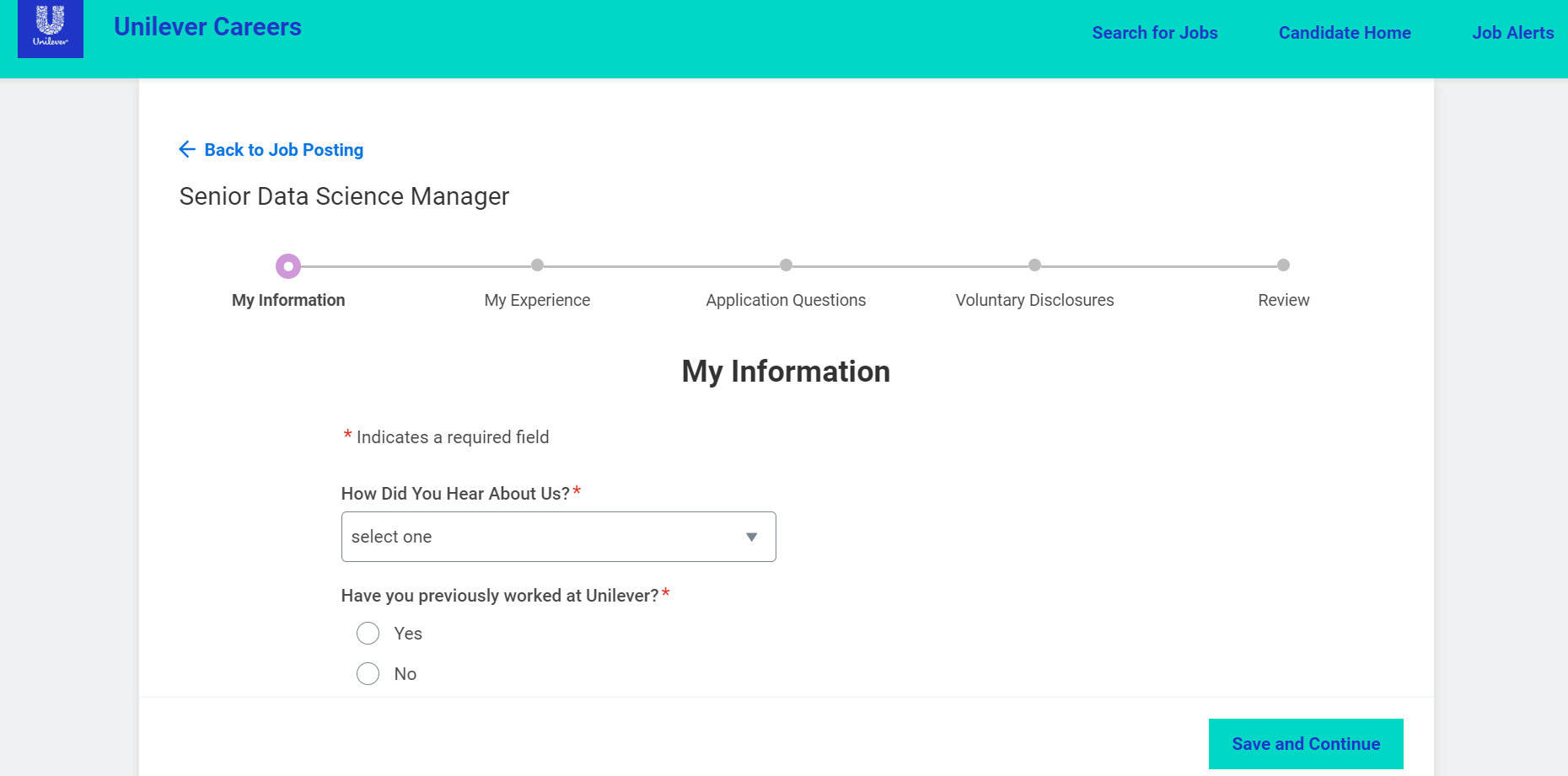Click the Save and Continue button
1568x776 pixels.
pyautogui.click(x=1306, y=744)
